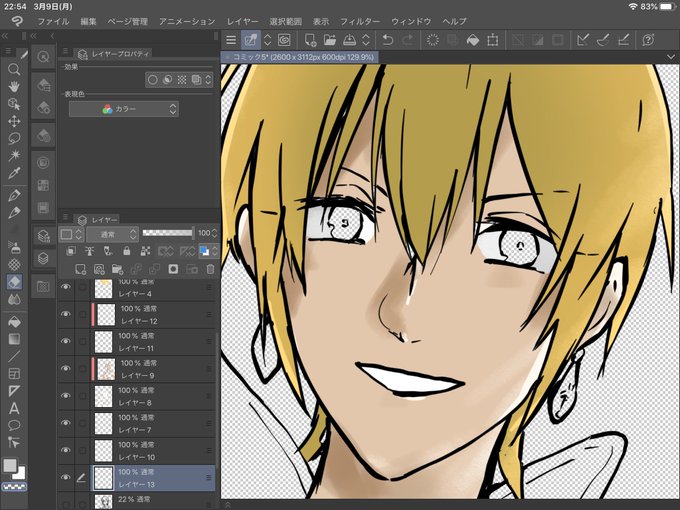The width and height of the screenshot is (680, 510).
Task: Open the カラー expression color dropdown
Action: (x=124, y=109)
